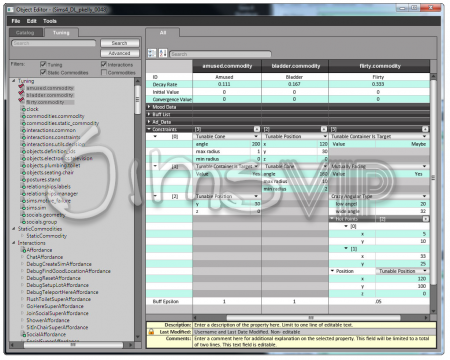Click green icon beside commodities.static_commodity
The height and width of the screenshot is (360, 450).
pyautogui.click(x=24, y=123)
